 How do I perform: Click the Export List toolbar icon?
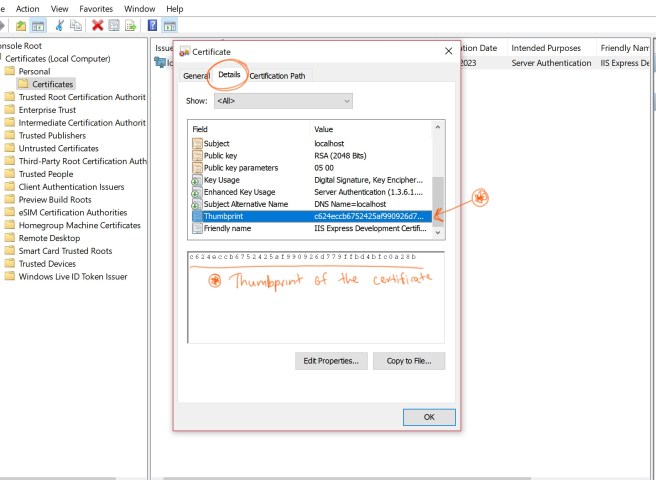coord(131,26)
